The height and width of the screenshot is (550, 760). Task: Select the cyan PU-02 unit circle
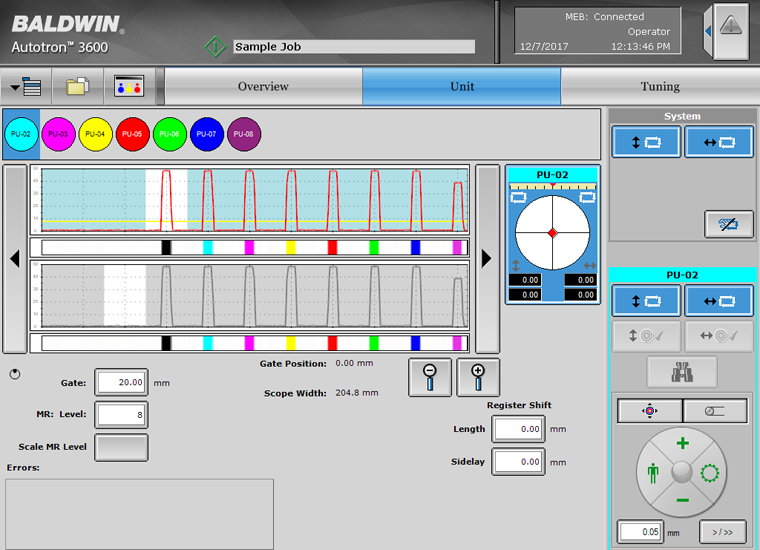click(x=21, y=134)
